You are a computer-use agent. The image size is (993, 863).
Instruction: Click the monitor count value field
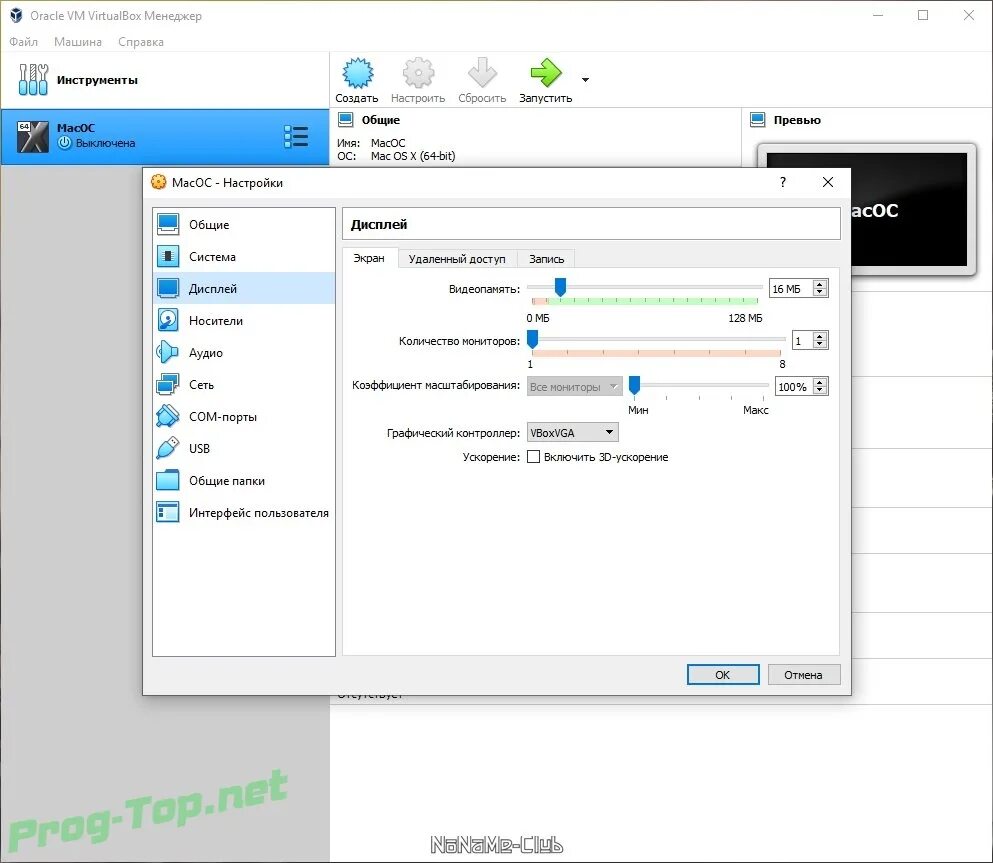click(802, 341)
